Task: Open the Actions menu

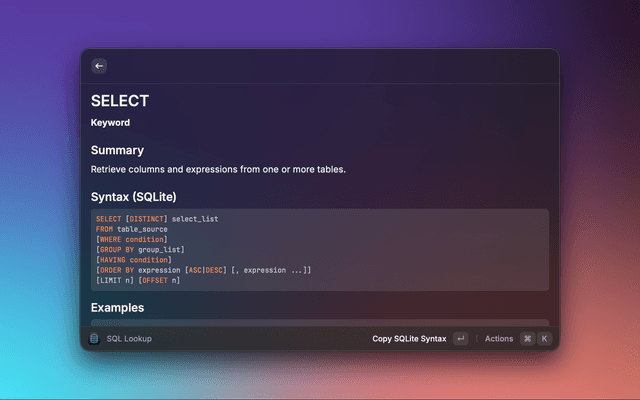Action: [498, 339]
